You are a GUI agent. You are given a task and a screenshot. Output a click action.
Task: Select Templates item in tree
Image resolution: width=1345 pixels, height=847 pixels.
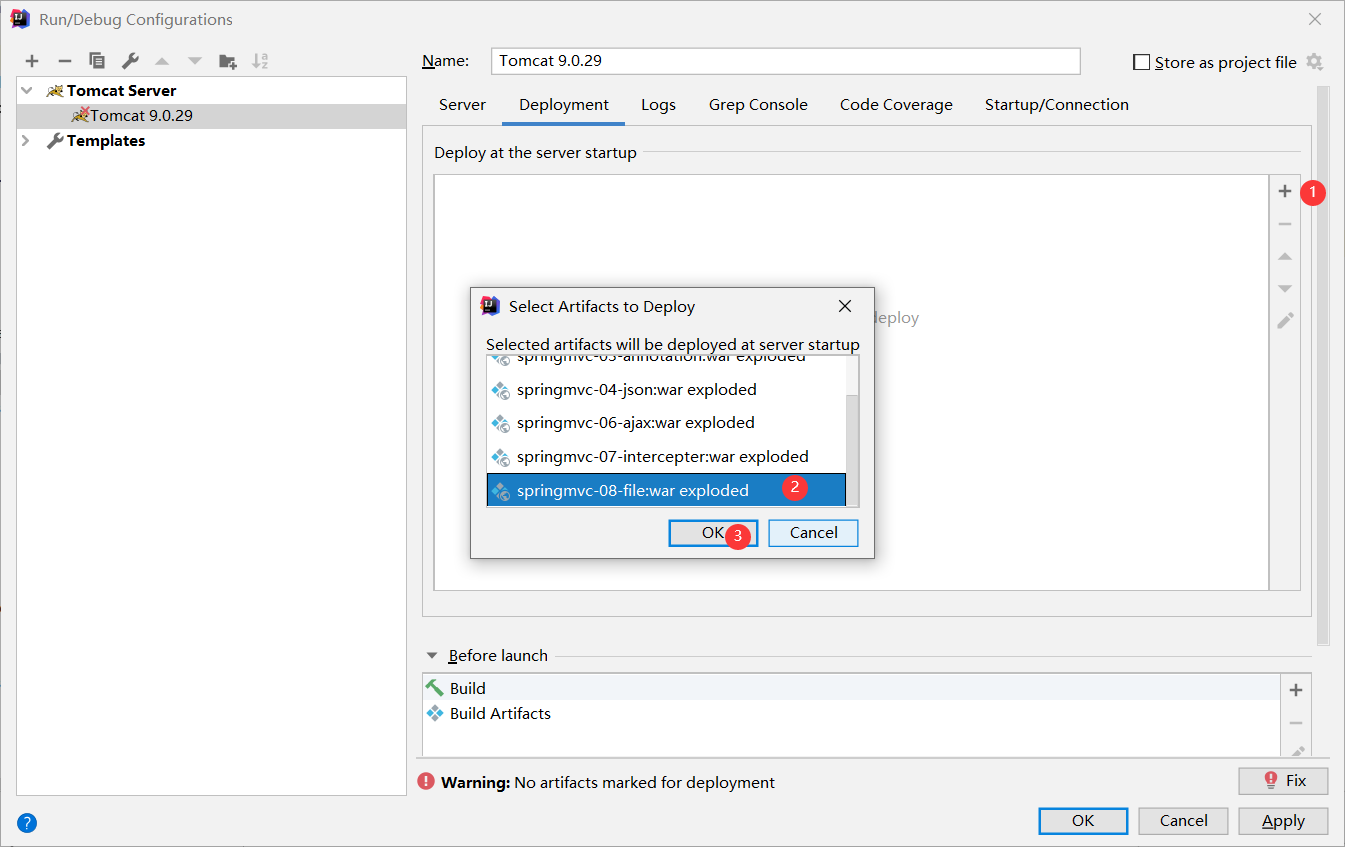pos(106,141)
